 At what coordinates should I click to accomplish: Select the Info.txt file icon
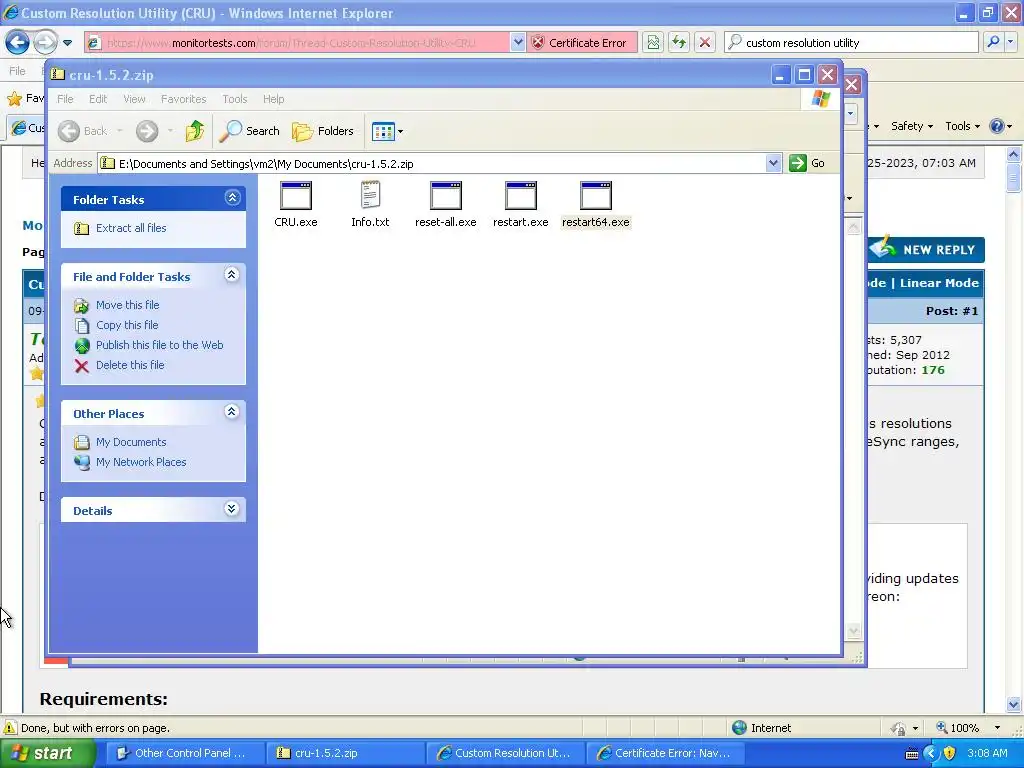pos(370,196)
